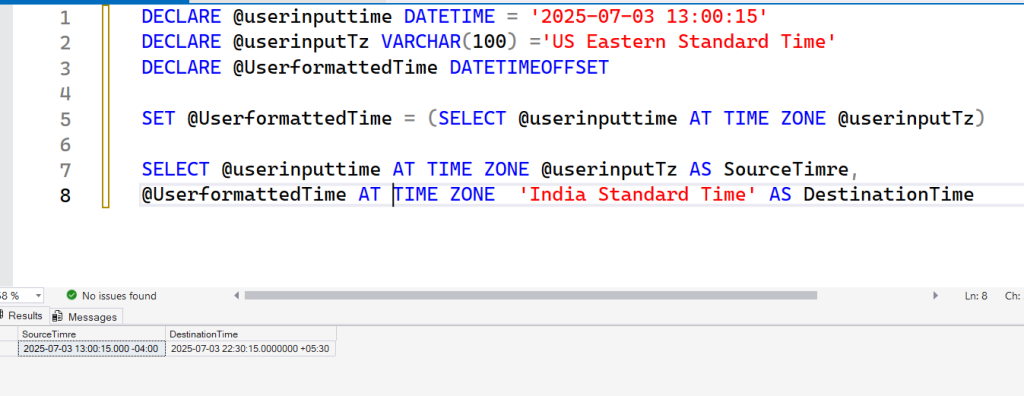Viewport: 1024px width, 396px height.
Task: Switch to the Messages tab
Action: pyautogui.click(x=86, y=317)
